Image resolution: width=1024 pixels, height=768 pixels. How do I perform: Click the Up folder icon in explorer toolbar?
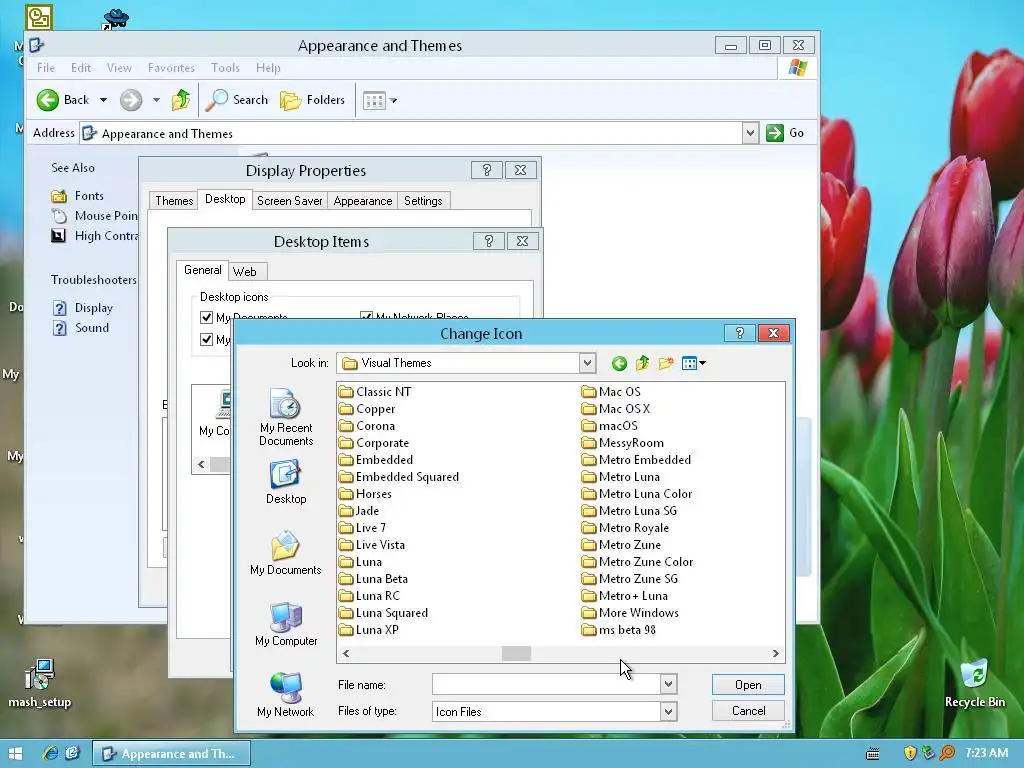181,100
